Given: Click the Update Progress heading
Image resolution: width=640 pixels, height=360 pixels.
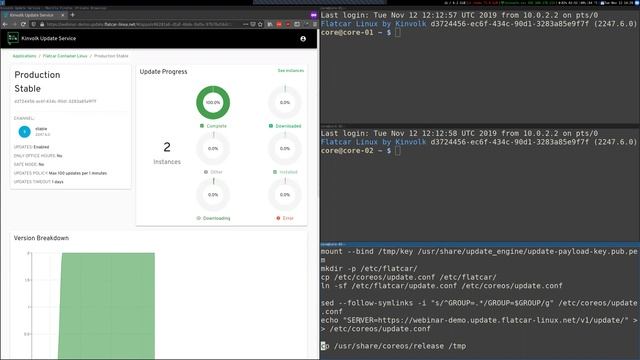Looking at the screenshot, I should pos(163,72).
